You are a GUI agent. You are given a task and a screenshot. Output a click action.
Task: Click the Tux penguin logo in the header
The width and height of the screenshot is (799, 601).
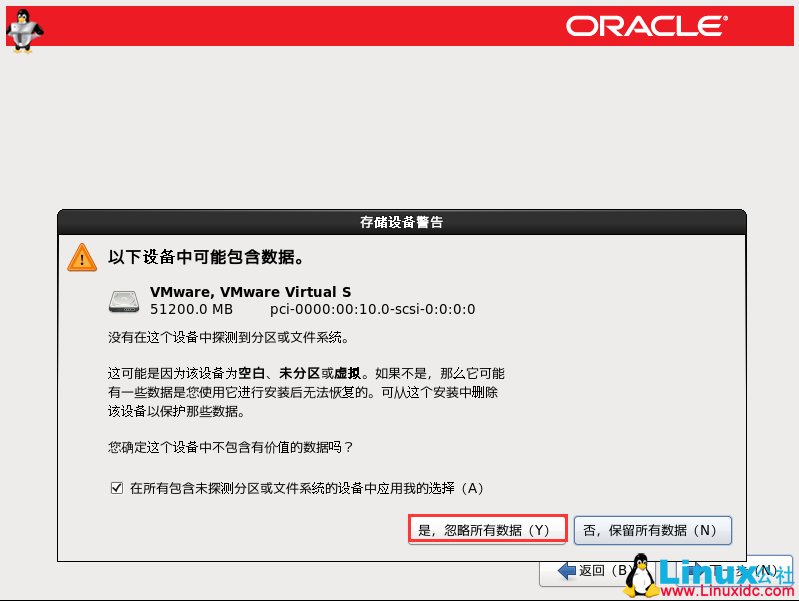coord(24,31)
